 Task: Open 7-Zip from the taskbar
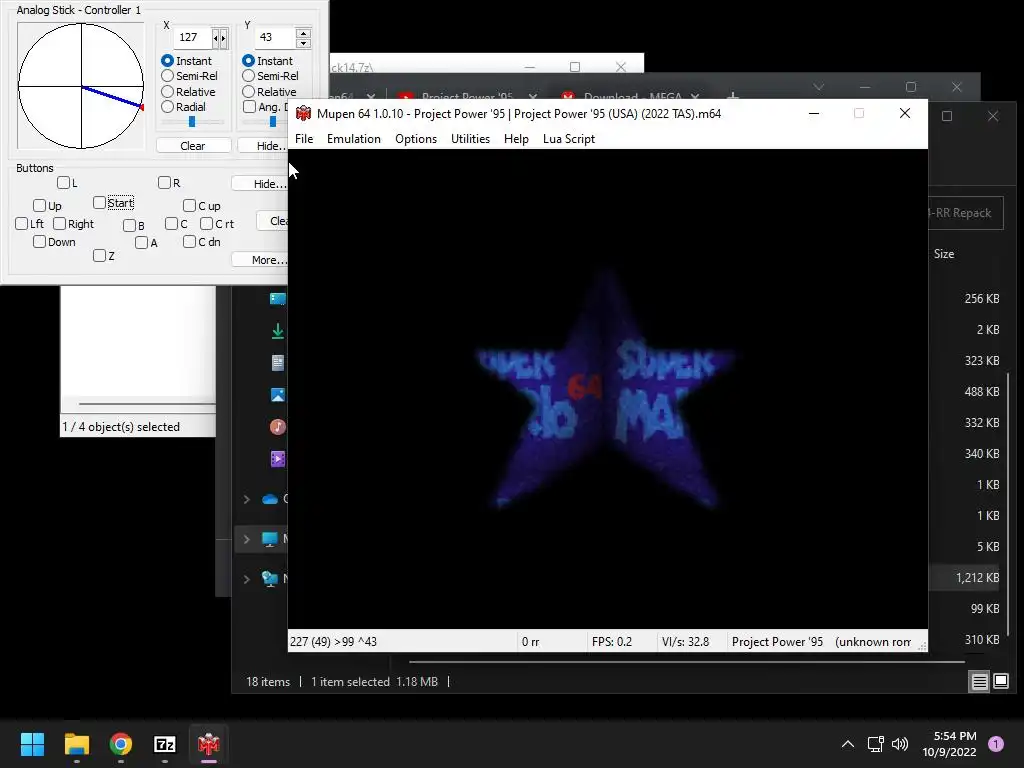[165, 744]
